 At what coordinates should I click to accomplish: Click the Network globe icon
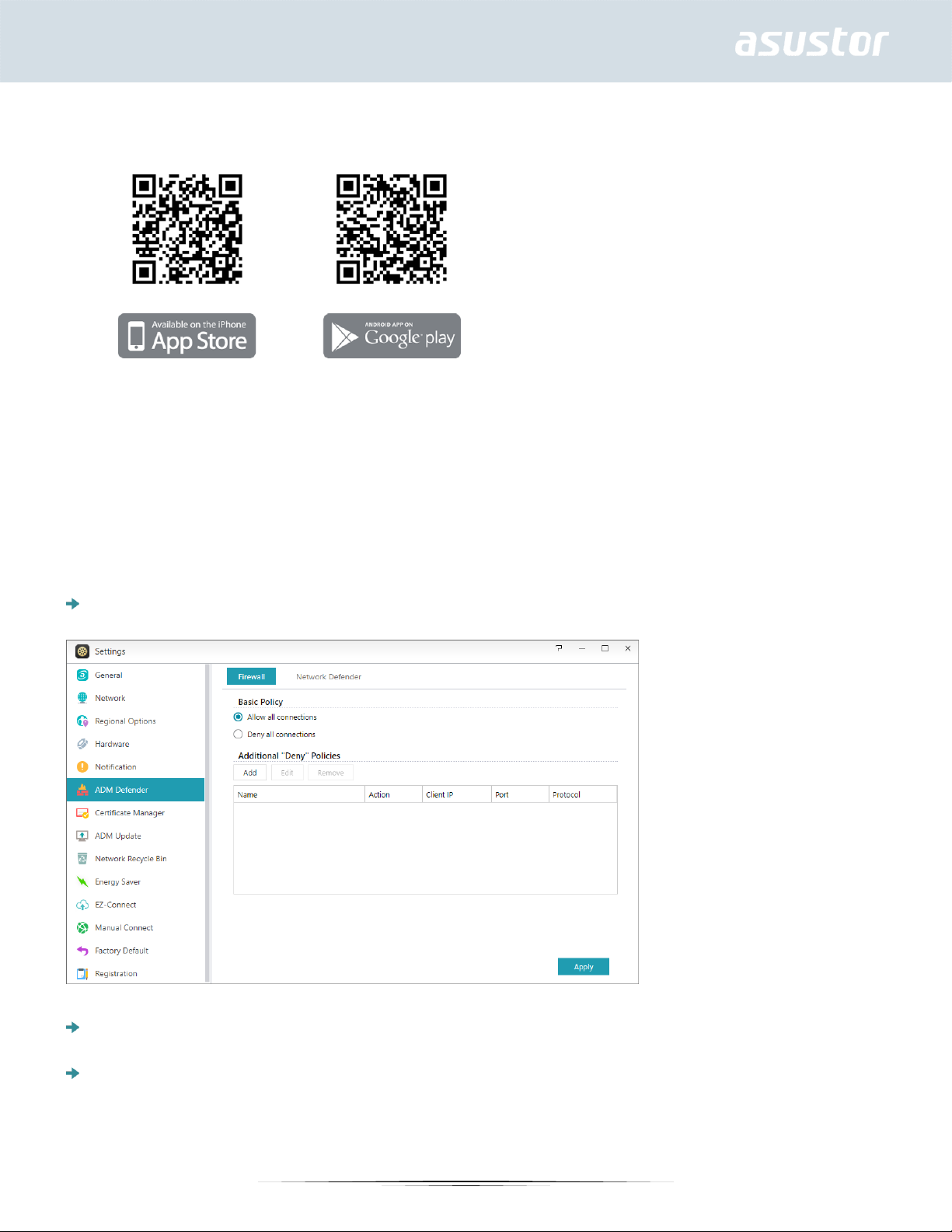82,698
